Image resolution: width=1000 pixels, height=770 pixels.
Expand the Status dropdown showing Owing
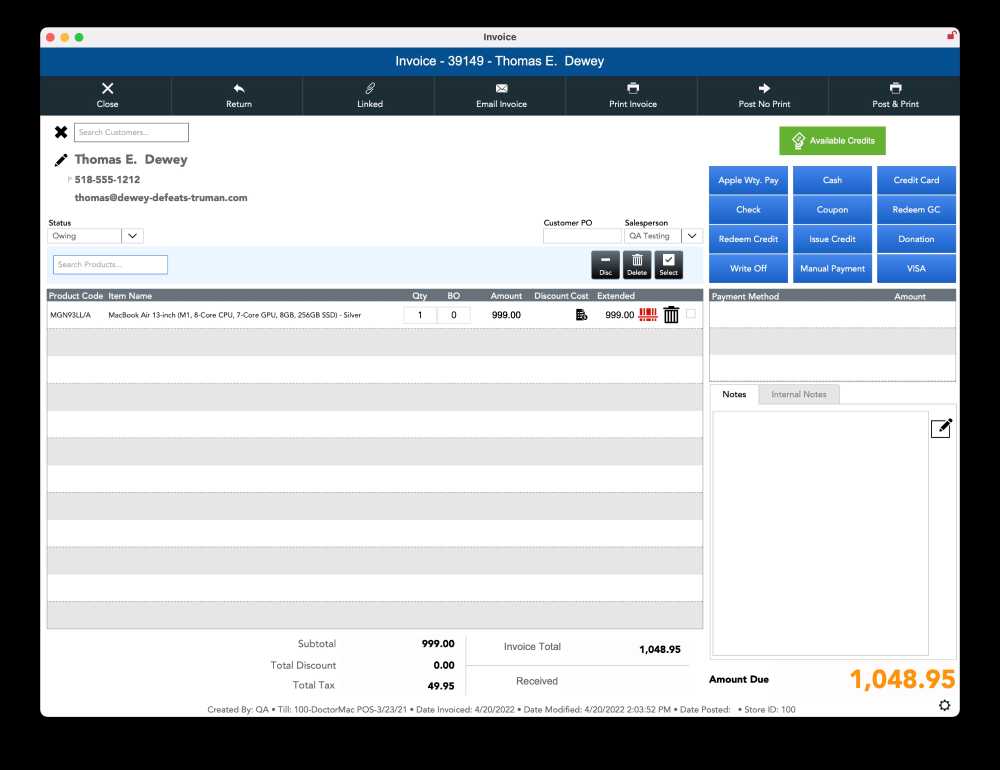133,236
